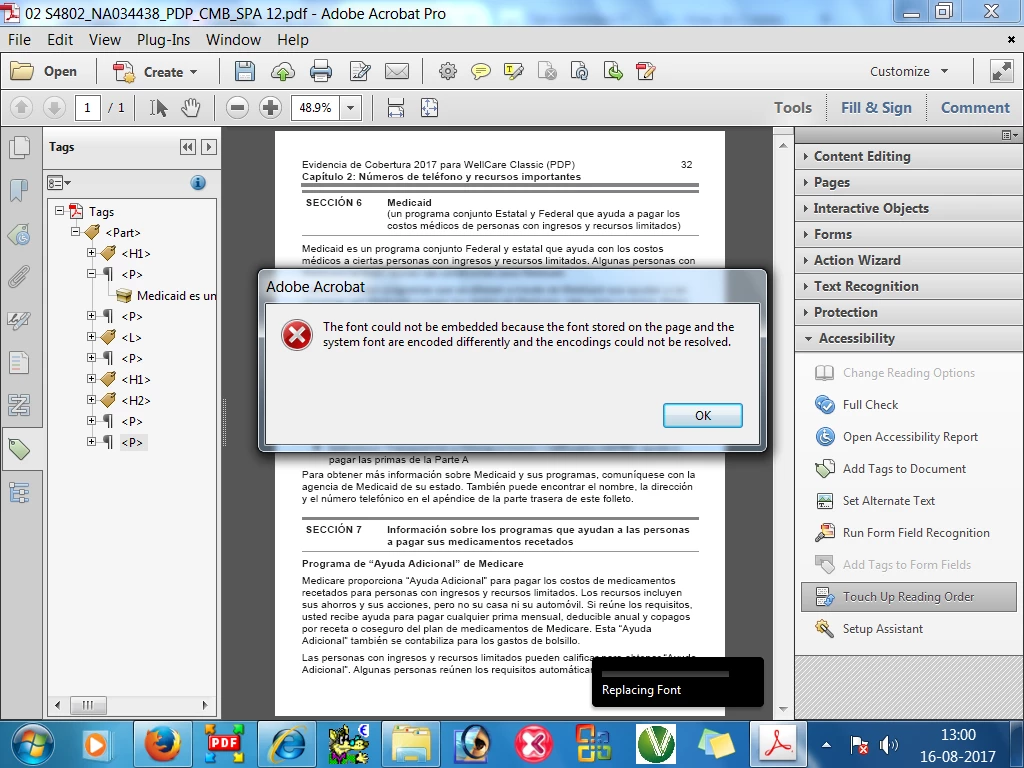This screenshot has width=1024, height=768.
Task: Click the upload to cloud icon
Action: [283, 71]
